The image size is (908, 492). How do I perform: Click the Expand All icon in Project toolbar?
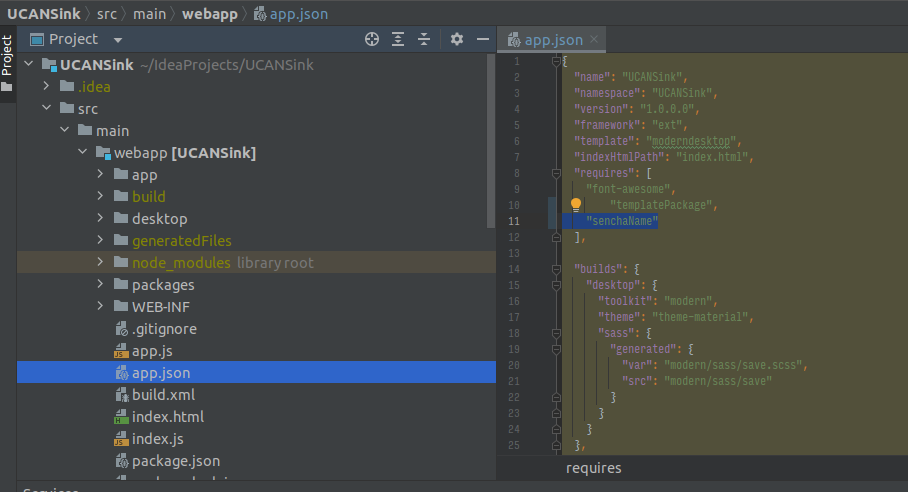click(x=398, y=39)
